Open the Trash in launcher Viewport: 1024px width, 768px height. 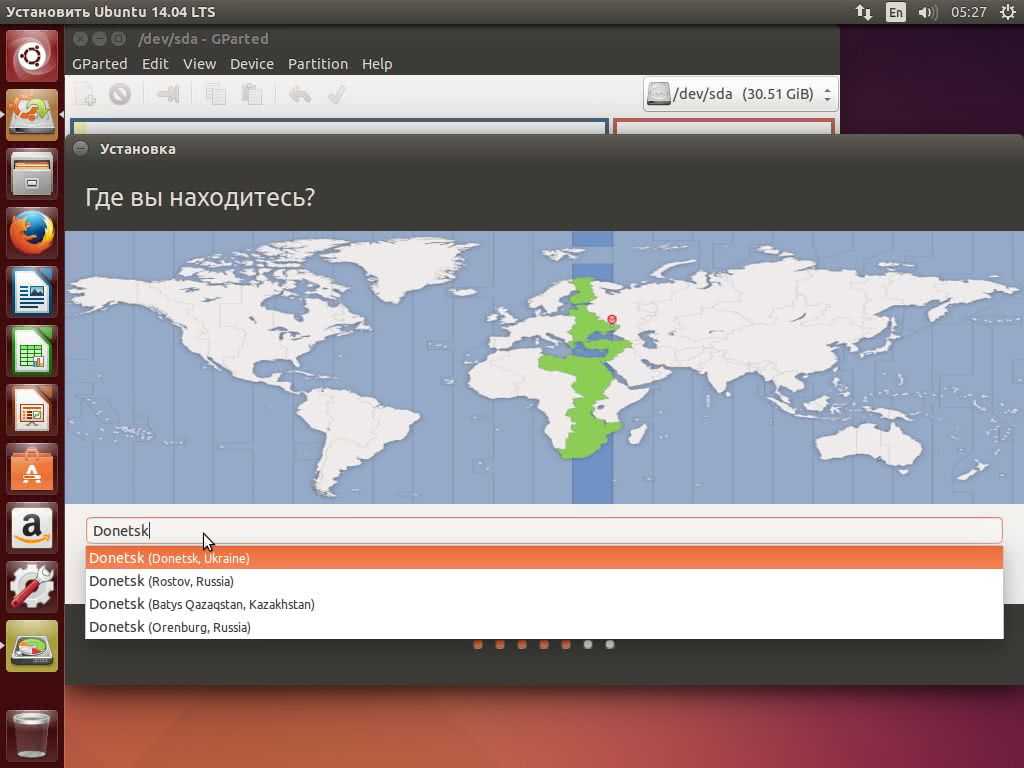click(x=32, y=735)
